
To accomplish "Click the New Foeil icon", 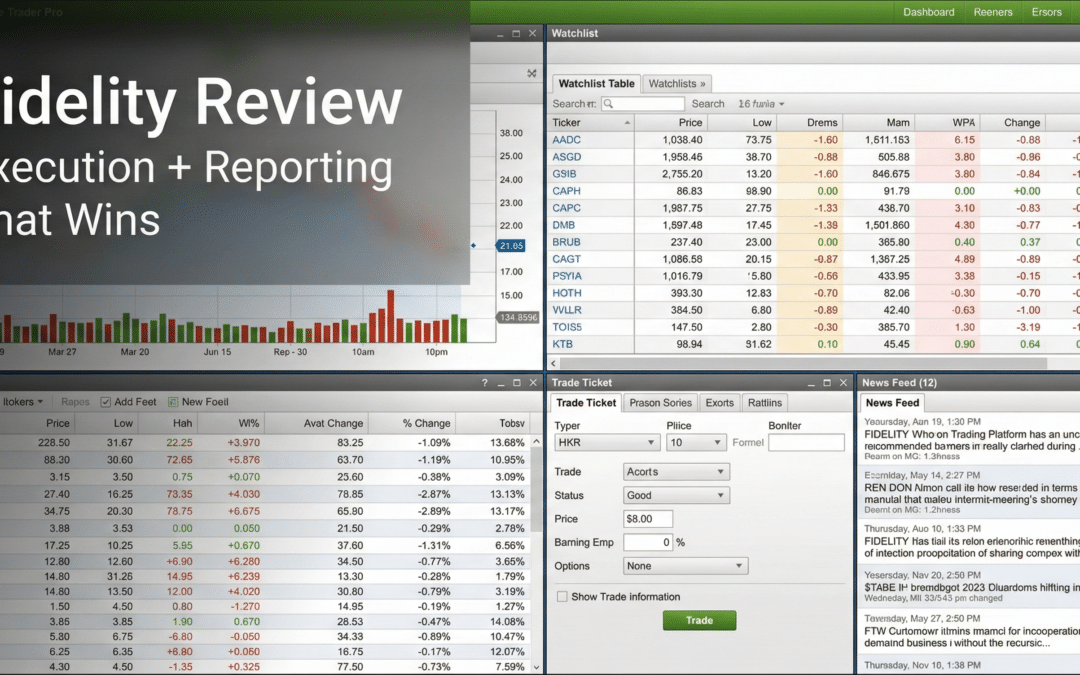I will (x=173, y=402).
